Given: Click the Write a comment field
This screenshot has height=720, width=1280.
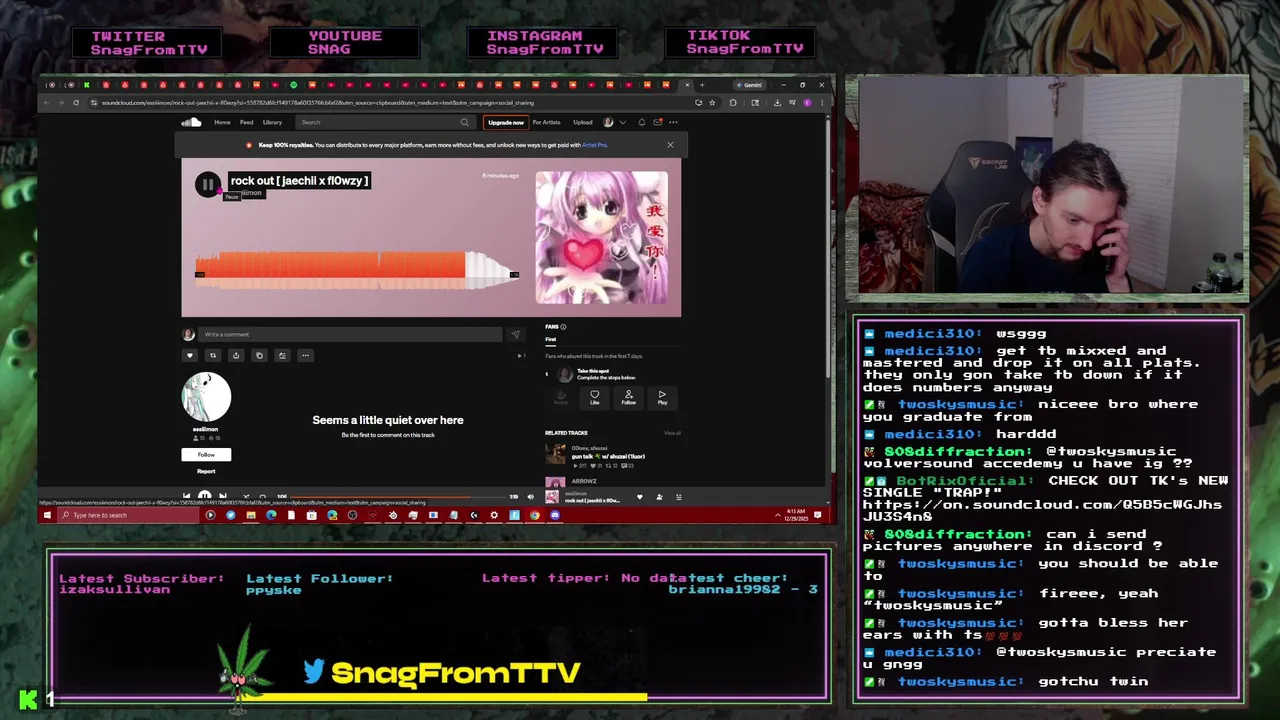Looking at the screenshot, I should tap(350, 334).
